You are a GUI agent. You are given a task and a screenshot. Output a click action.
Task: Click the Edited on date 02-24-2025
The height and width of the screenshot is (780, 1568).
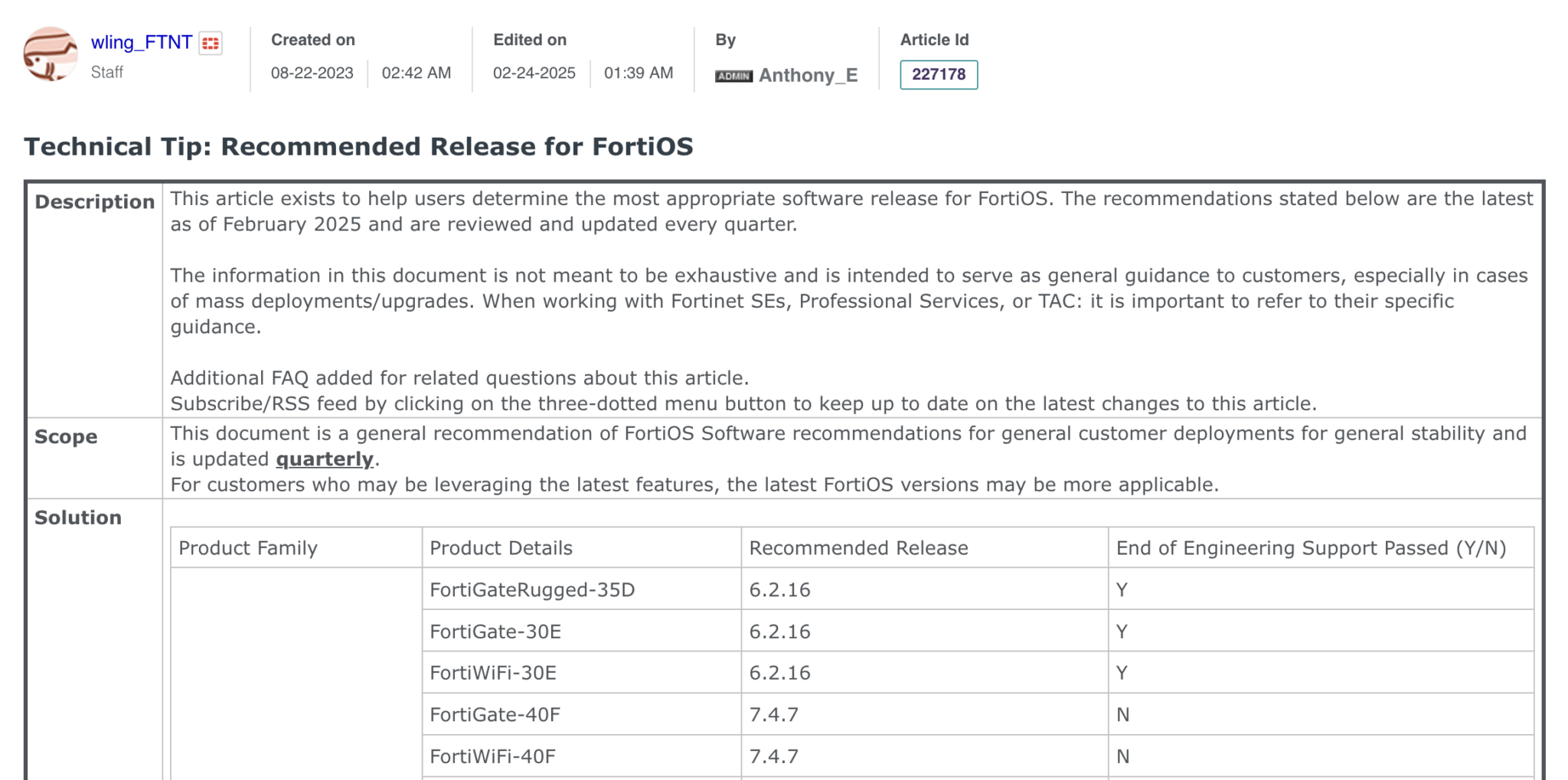[x=534, y=73]
